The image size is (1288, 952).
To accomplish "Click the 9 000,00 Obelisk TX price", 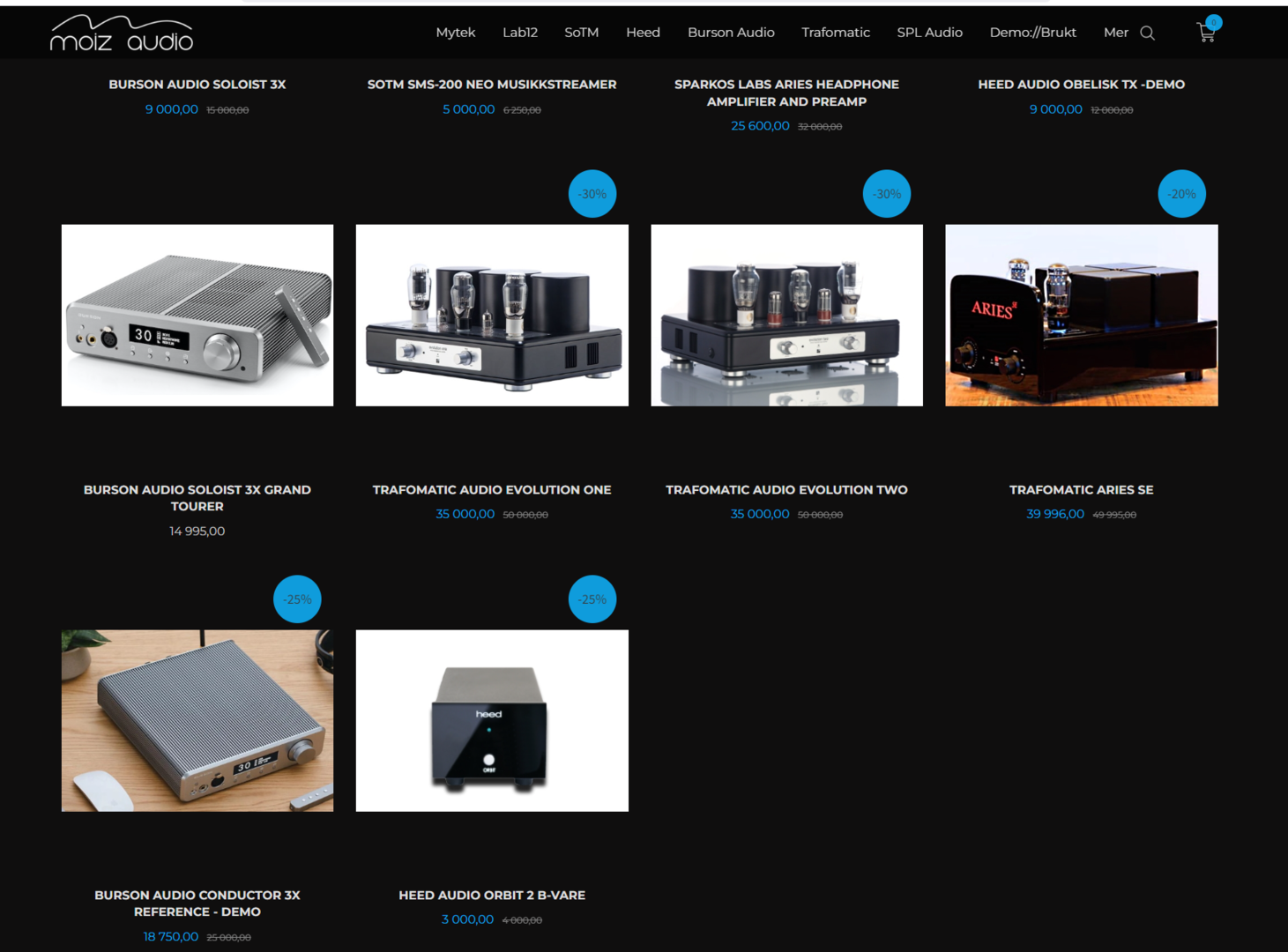I will click(1056, 110).
